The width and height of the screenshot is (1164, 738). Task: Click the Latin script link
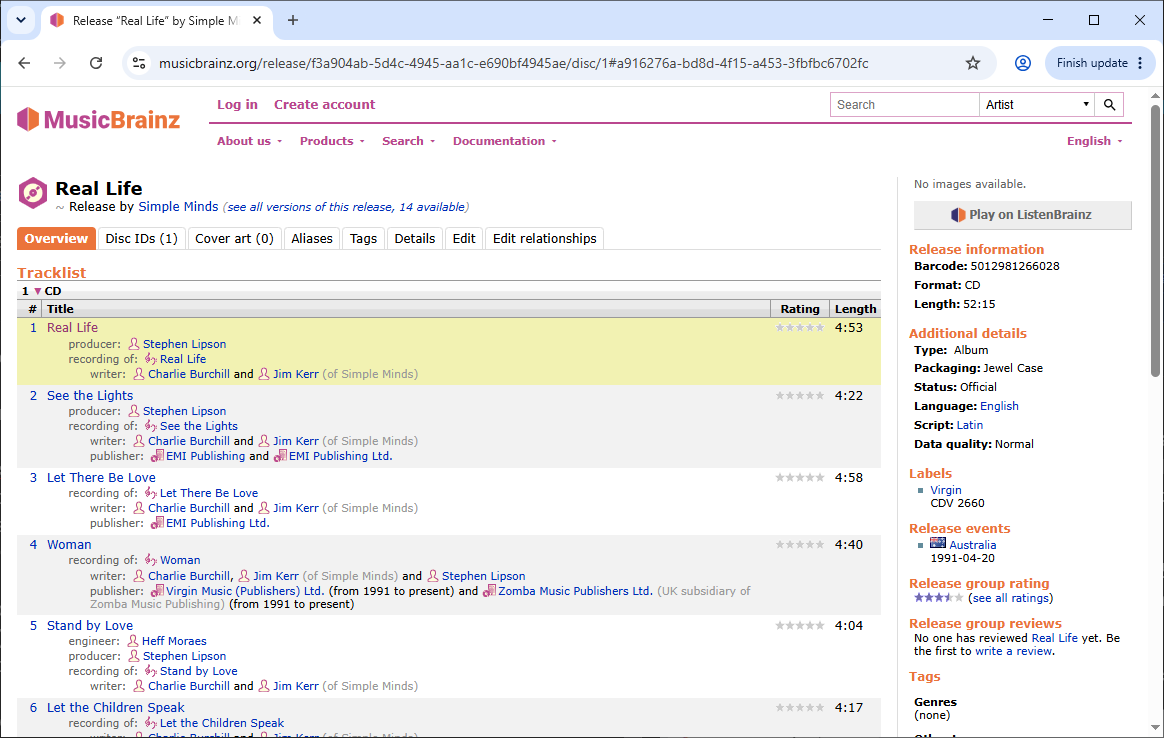[970, 425]
